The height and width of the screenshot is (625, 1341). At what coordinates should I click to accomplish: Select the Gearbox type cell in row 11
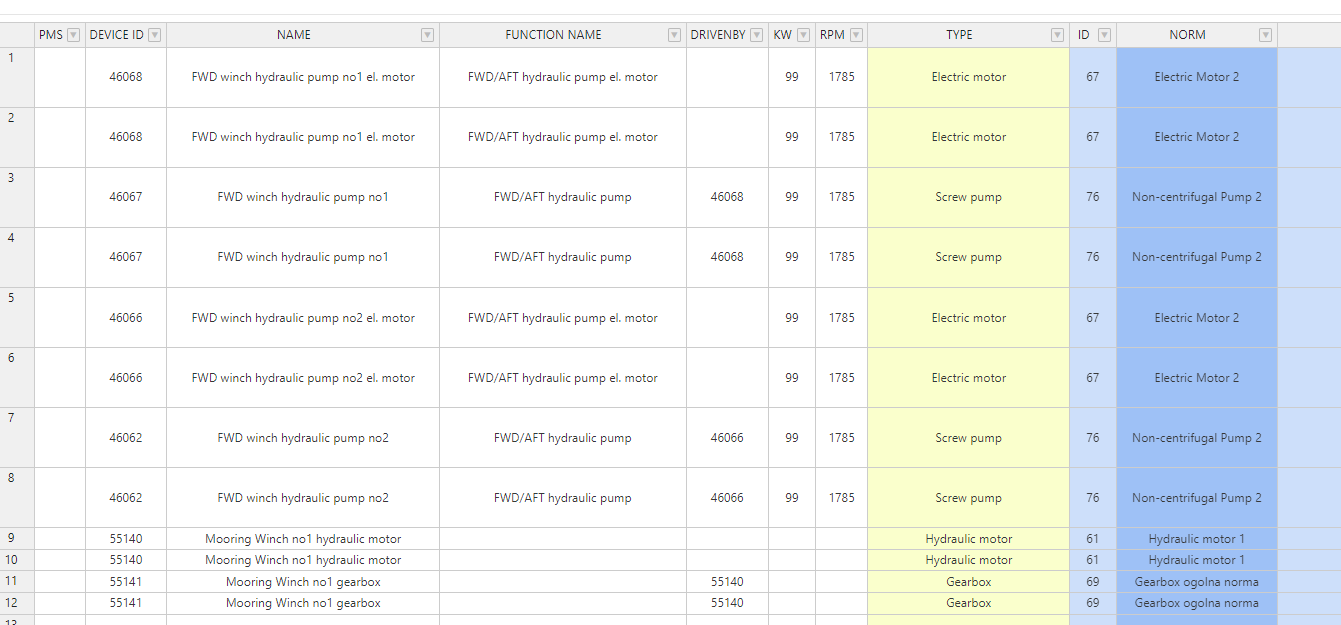[x=968, y=582]
